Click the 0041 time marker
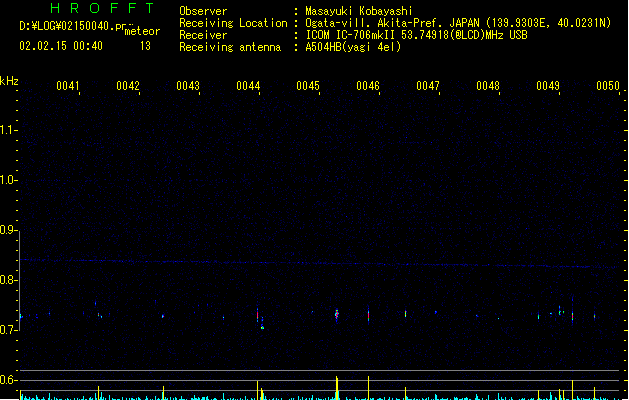The width and height of the screenshot is (629, 400). [68, 86]
